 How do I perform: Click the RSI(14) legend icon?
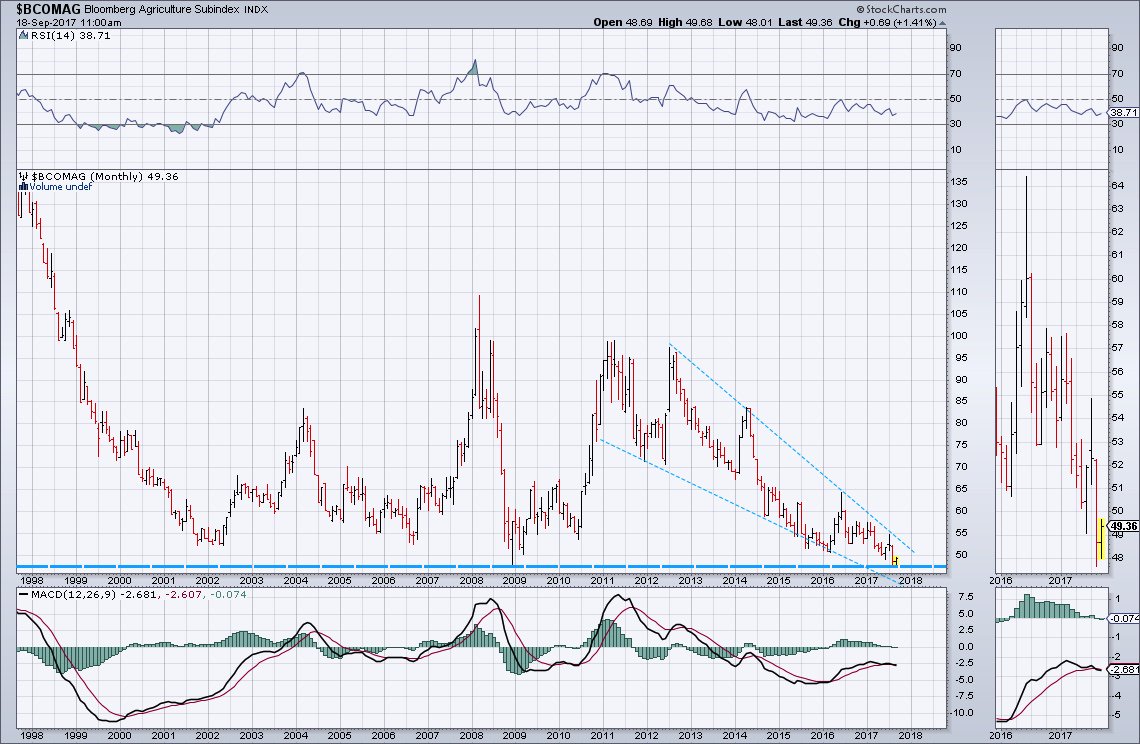pyautogui.click(x=23, y=34)
